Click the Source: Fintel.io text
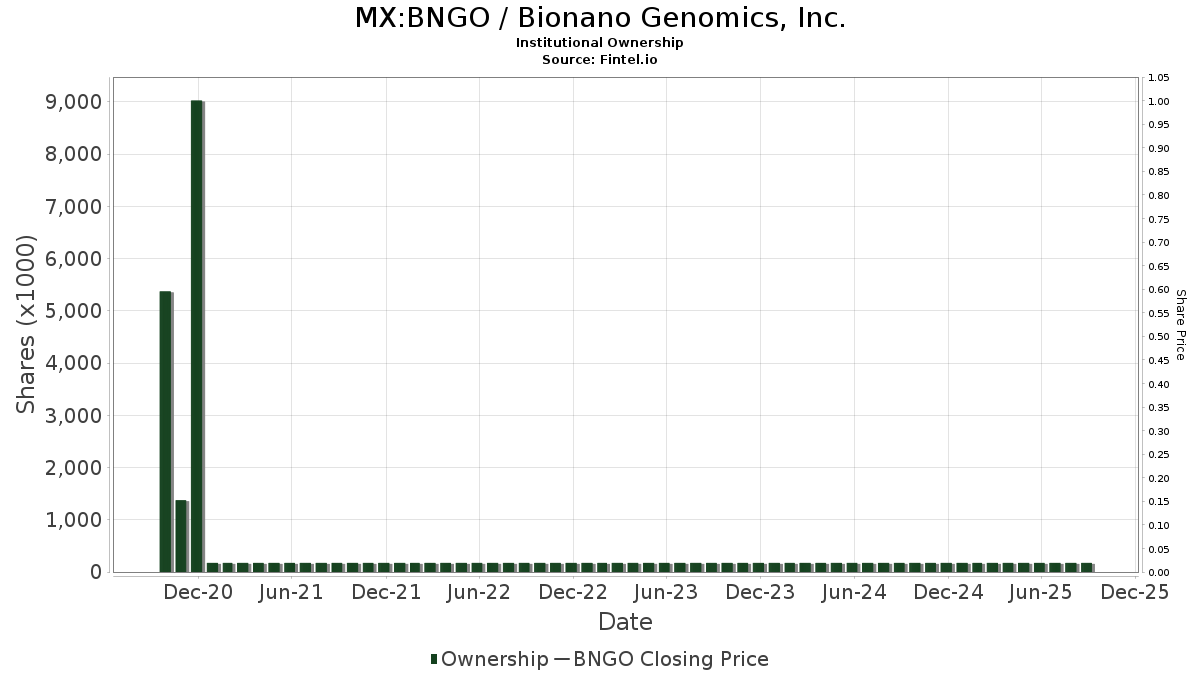This screenshot has width=1200, height=675. (x=600, y=60)
